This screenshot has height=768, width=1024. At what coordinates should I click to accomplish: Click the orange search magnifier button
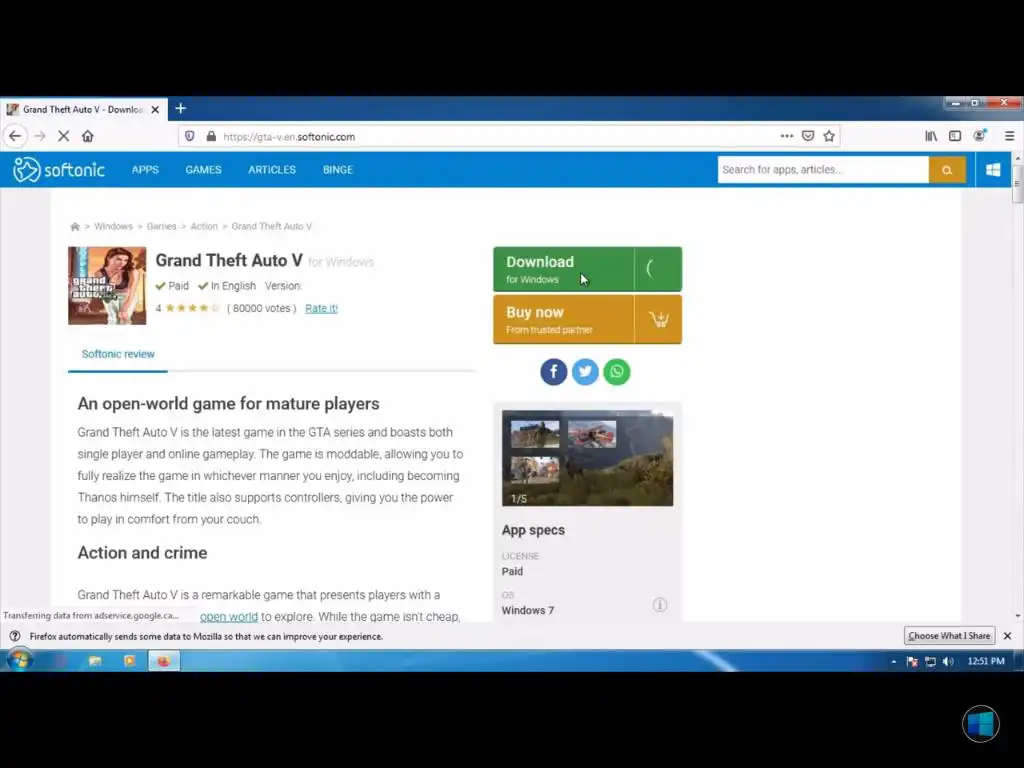coord(947,170)
